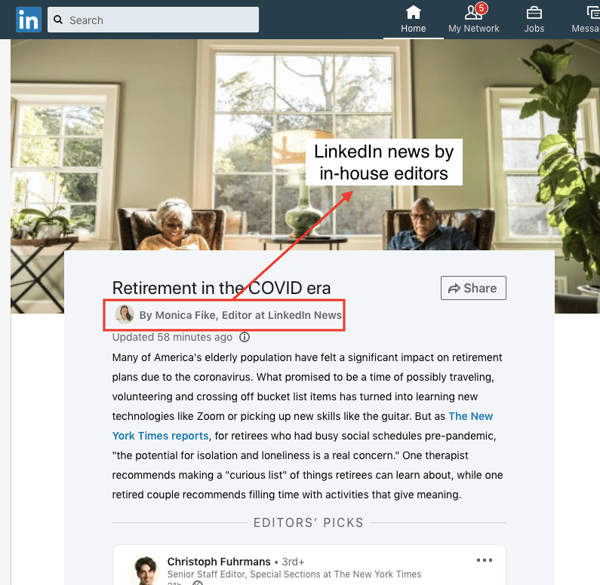Click the Search input field
The image size is (600, 585).
click(x=153, y=20)
